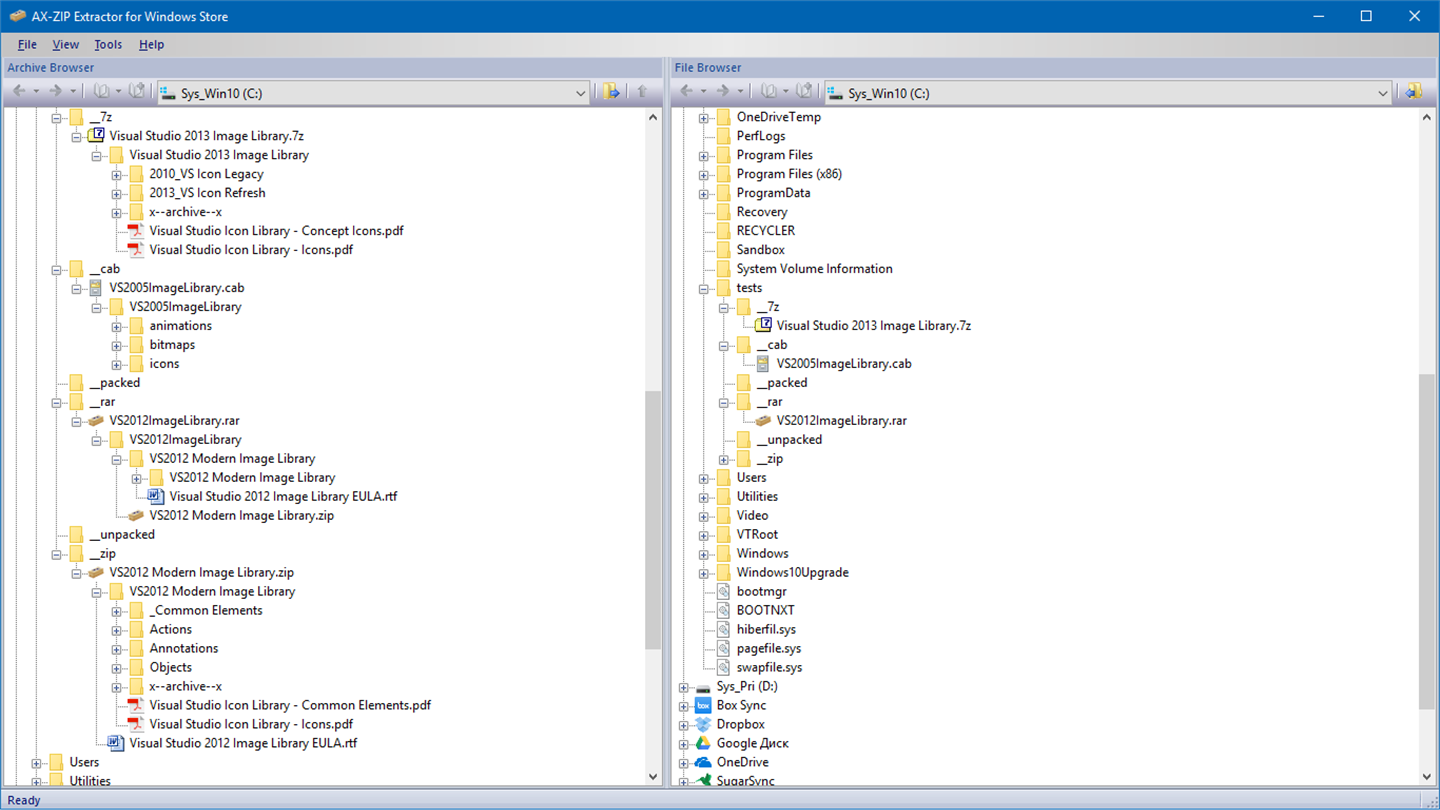
Task: Click the Archive Browser back arrow
Action: pos(19,92)
